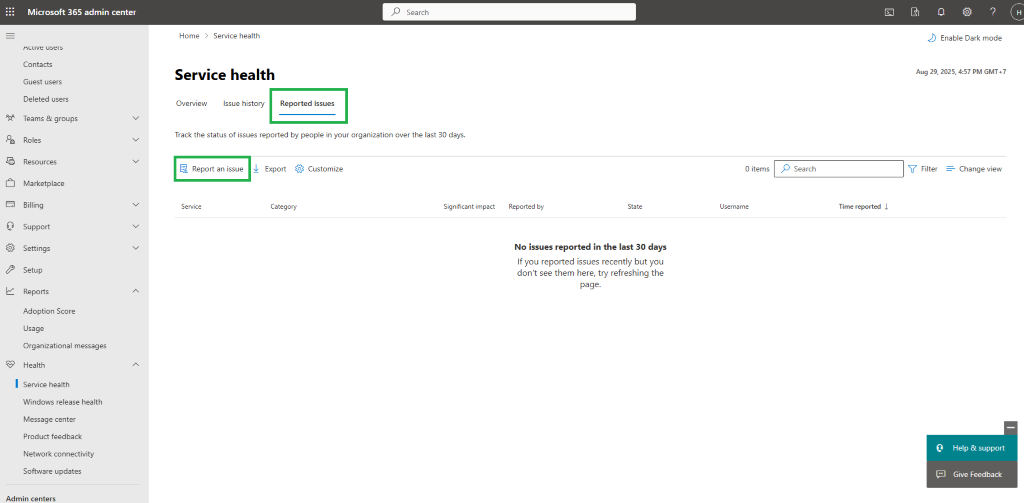
Task: Go to Home breadcrumb link
Action: point(189,36)
